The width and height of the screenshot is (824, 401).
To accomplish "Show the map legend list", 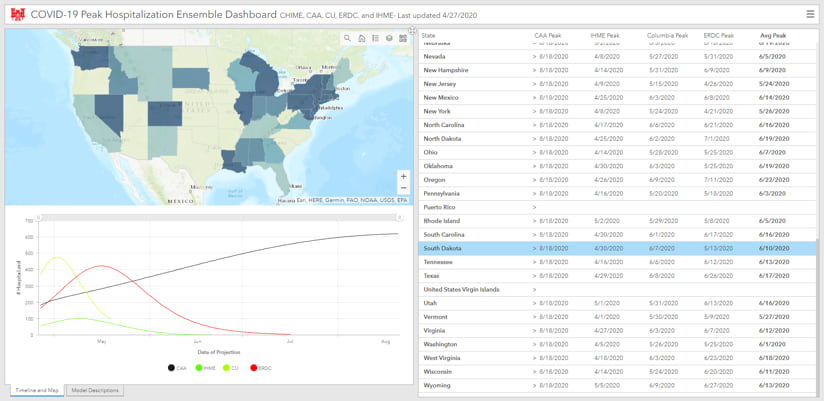I will tap(375, 38).
